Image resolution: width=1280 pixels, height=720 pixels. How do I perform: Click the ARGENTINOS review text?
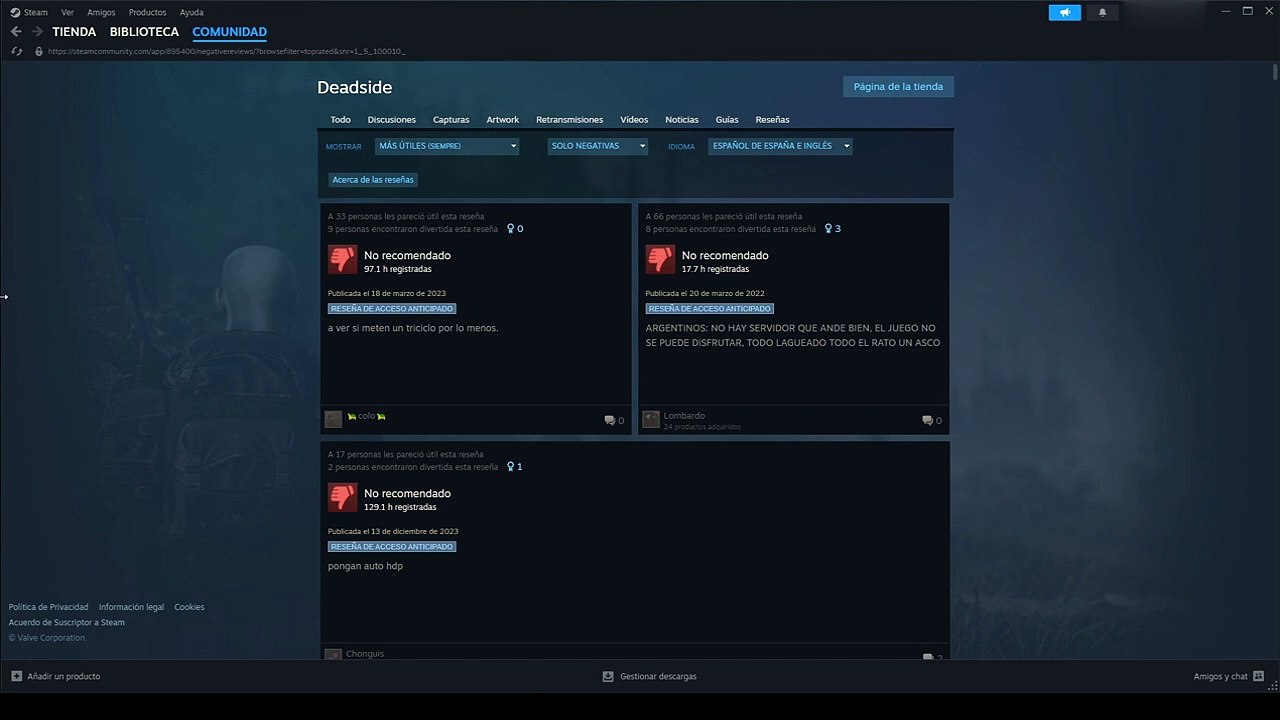coord(793,335)
